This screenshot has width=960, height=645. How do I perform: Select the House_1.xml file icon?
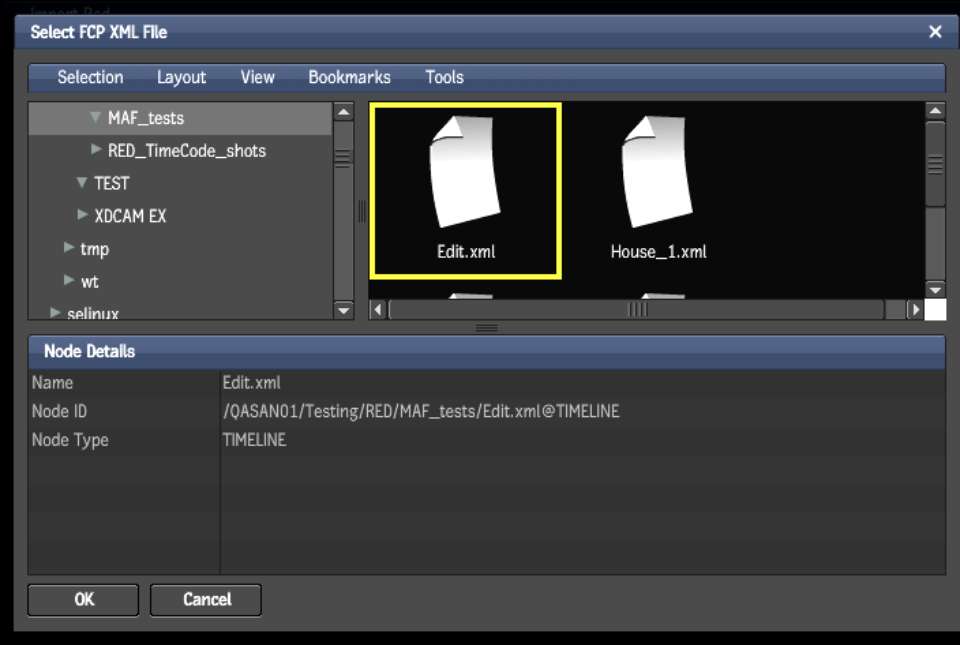tap(658, 170)
